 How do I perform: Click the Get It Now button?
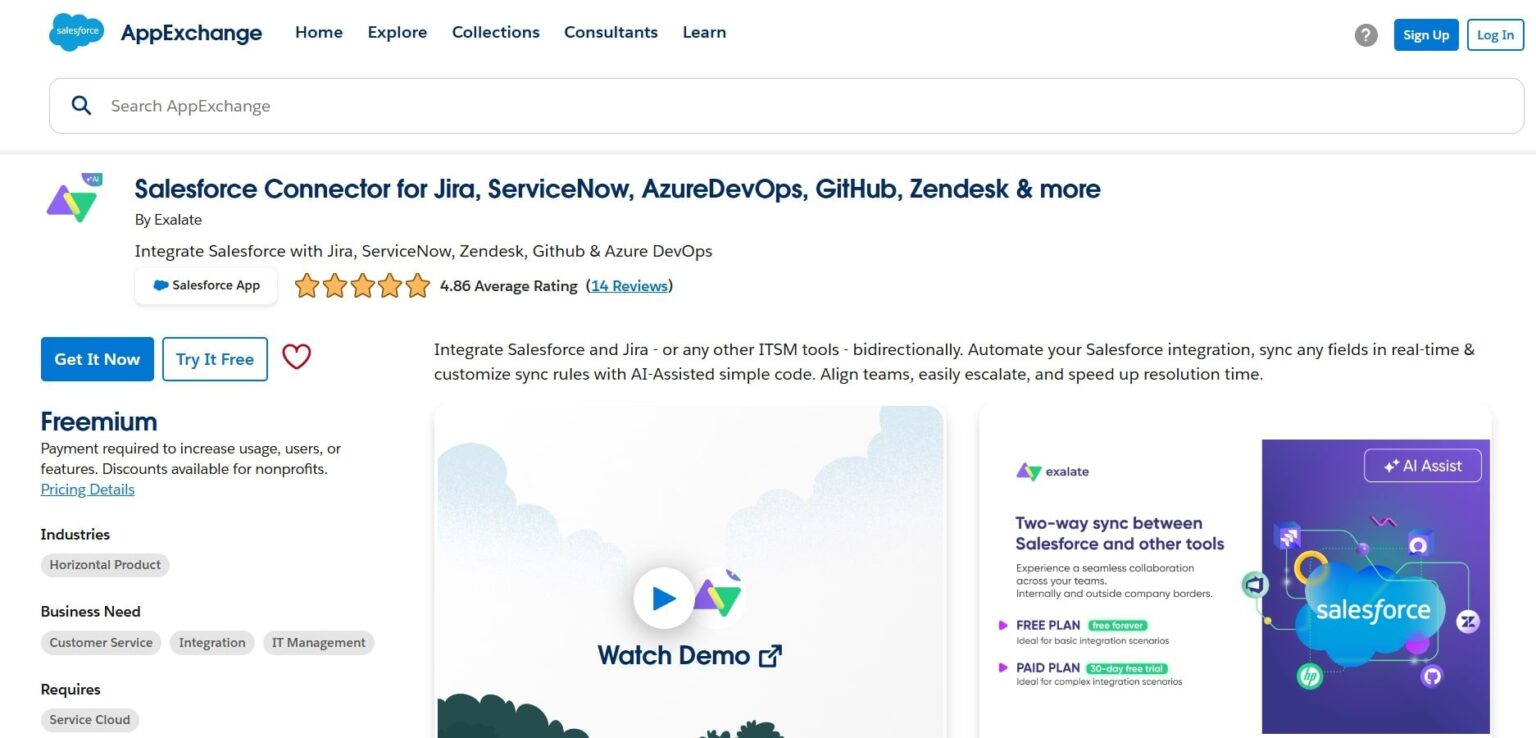[x=96, y=358]
